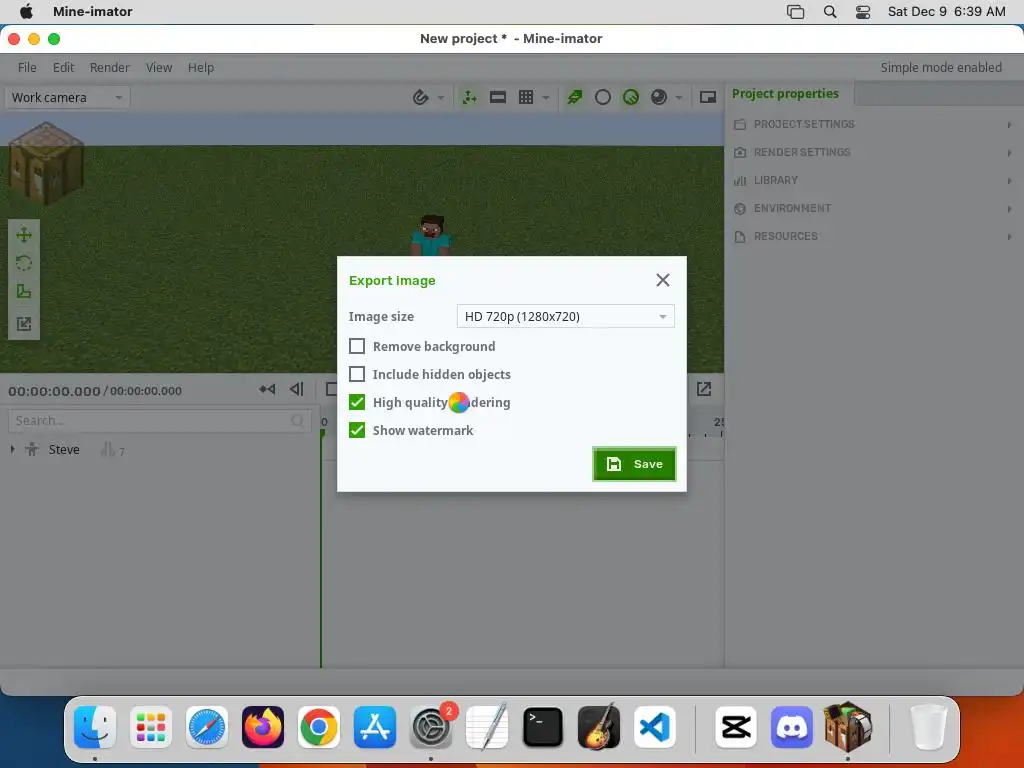Toggle the aspect ratio overlay icon
The width and height of the screenshot is (1024, 768).
click(x=498, y=97)
